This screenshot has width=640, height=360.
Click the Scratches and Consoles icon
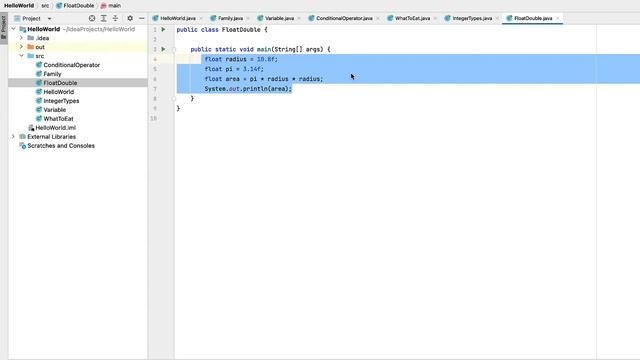pos(22,146)
